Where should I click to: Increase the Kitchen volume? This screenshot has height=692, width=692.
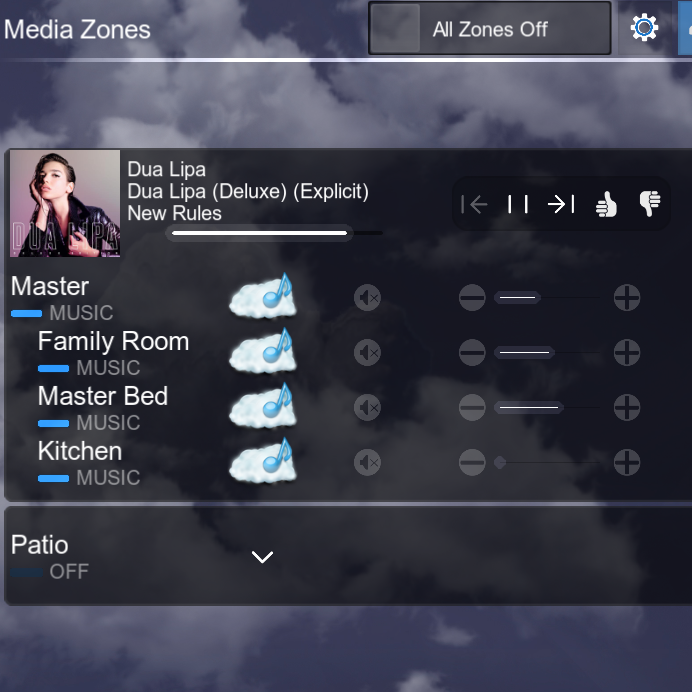pos(627,463)
